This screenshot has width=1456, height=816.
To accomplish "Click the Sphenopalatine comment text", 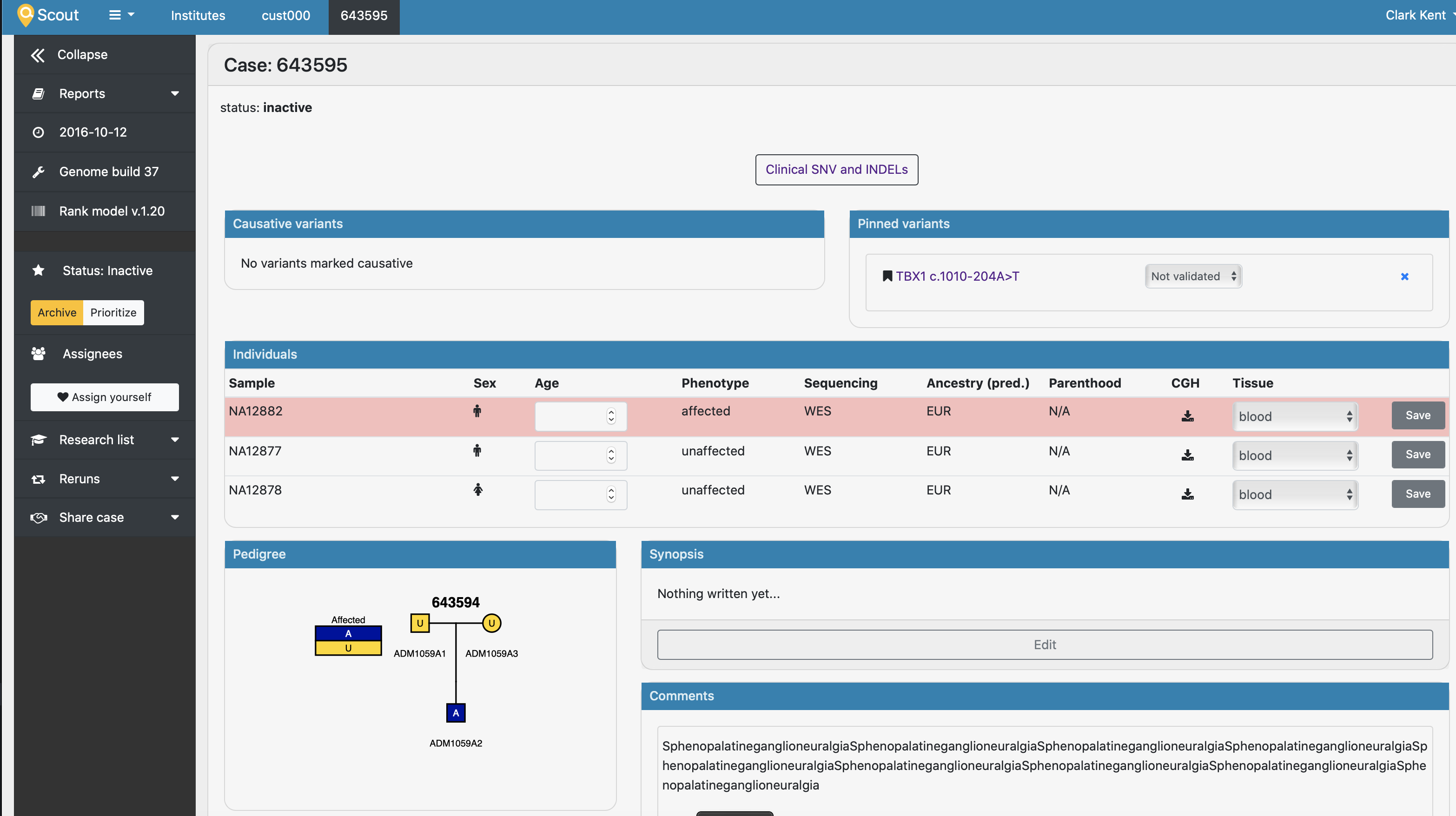I will [x=1045, y=765].
